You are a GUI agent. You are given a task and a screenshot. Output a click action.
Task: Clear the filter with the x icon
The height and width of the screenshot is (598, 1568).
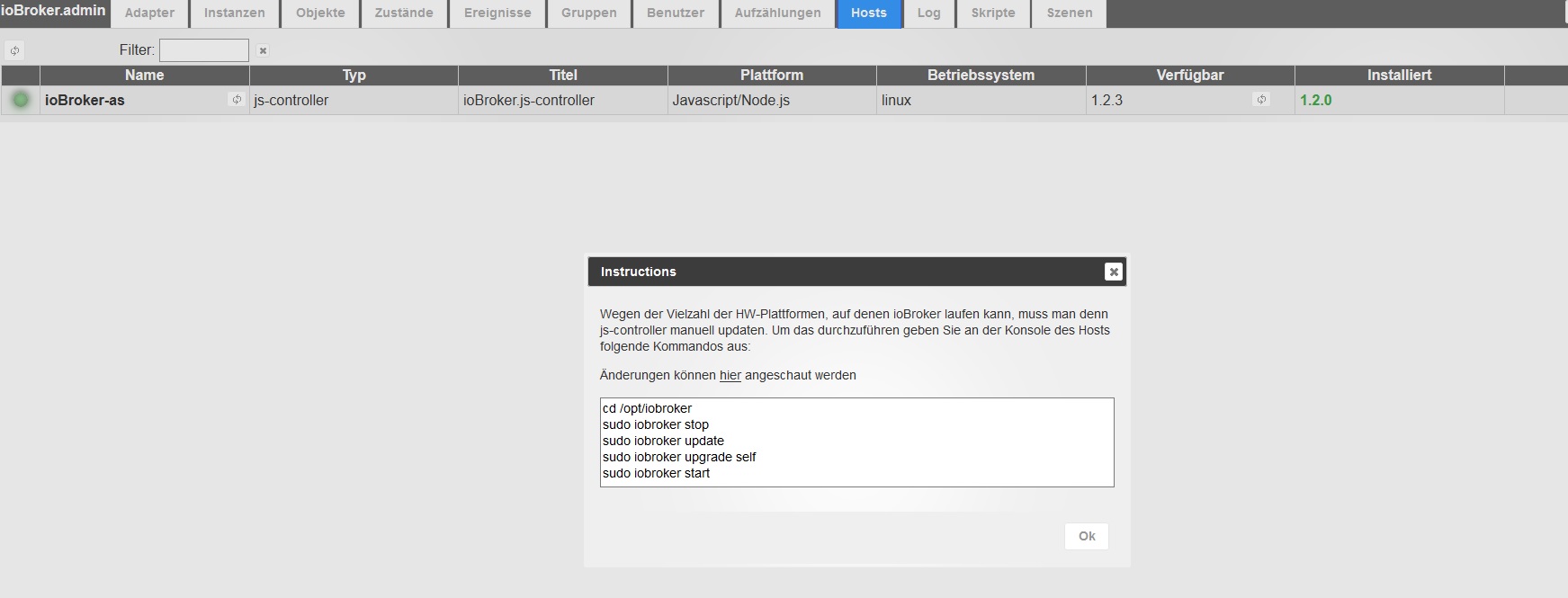pyautogui.click(x=263, y=50)
